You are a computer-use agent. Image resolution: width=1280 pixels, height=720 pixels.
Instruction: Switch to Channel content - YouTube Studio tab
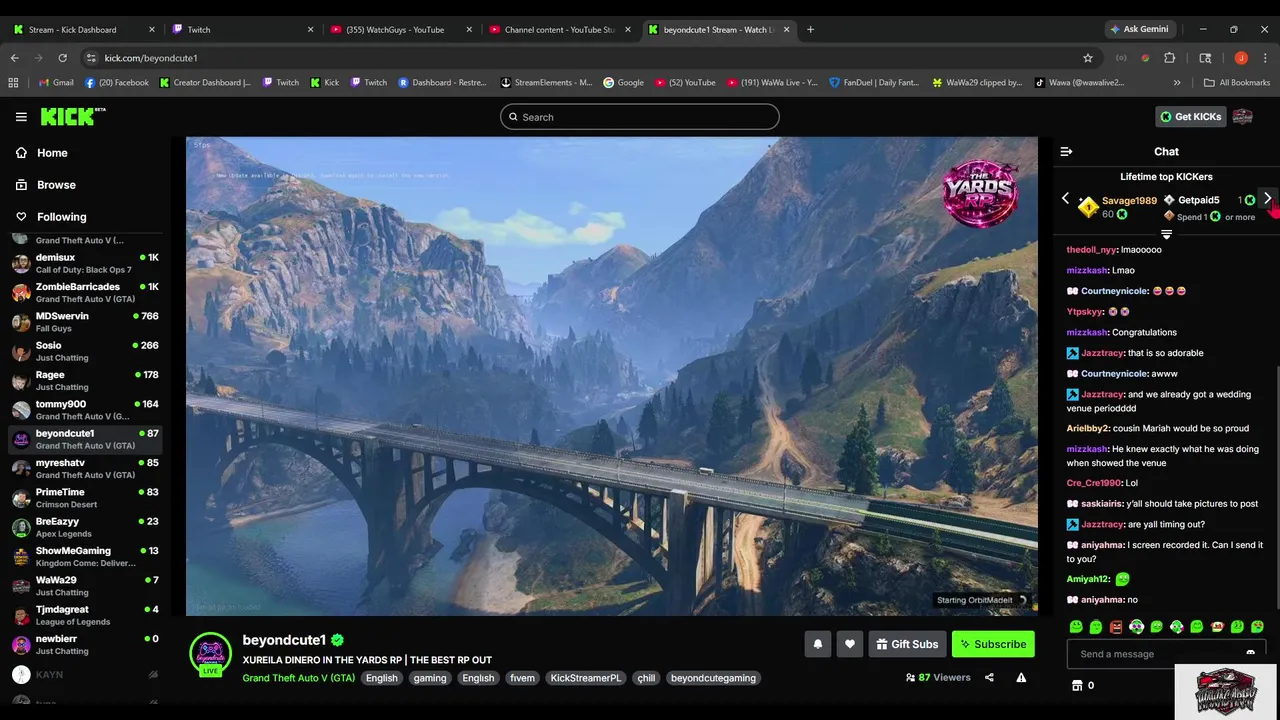tap(560, 30)
